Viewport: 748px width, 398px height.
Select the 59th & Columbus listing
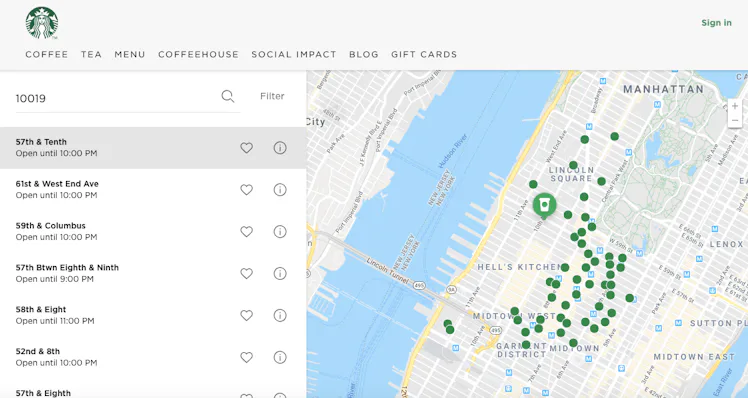[153, 231]
